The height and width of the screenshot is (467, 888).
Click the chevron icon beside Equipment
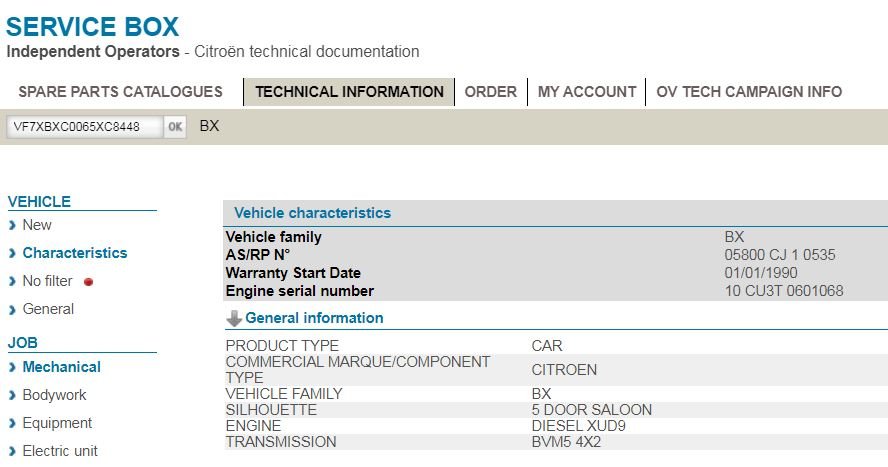coord(12,423)
